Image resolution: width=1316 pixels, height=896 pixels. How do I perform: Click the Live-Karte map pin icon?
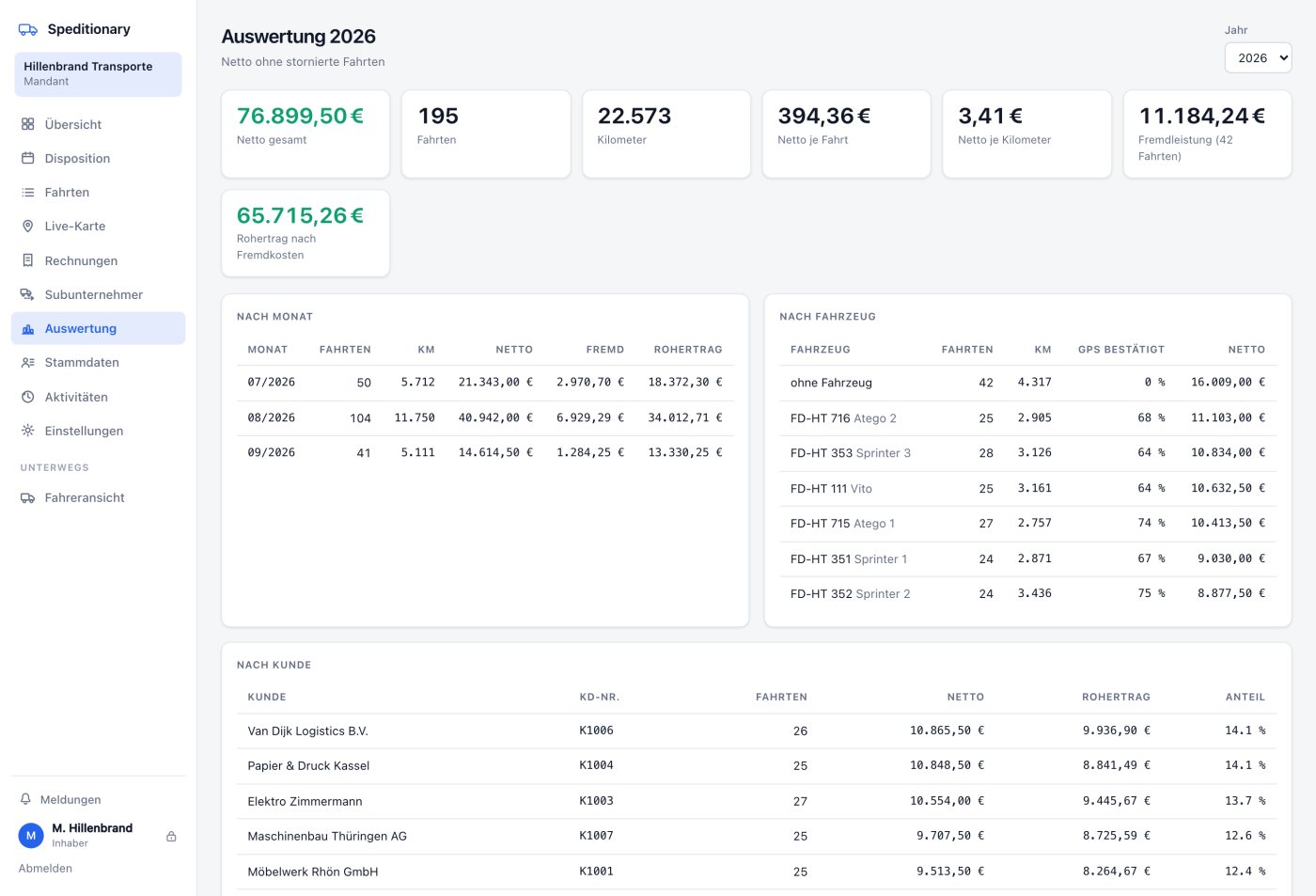[x=28, y=226]
